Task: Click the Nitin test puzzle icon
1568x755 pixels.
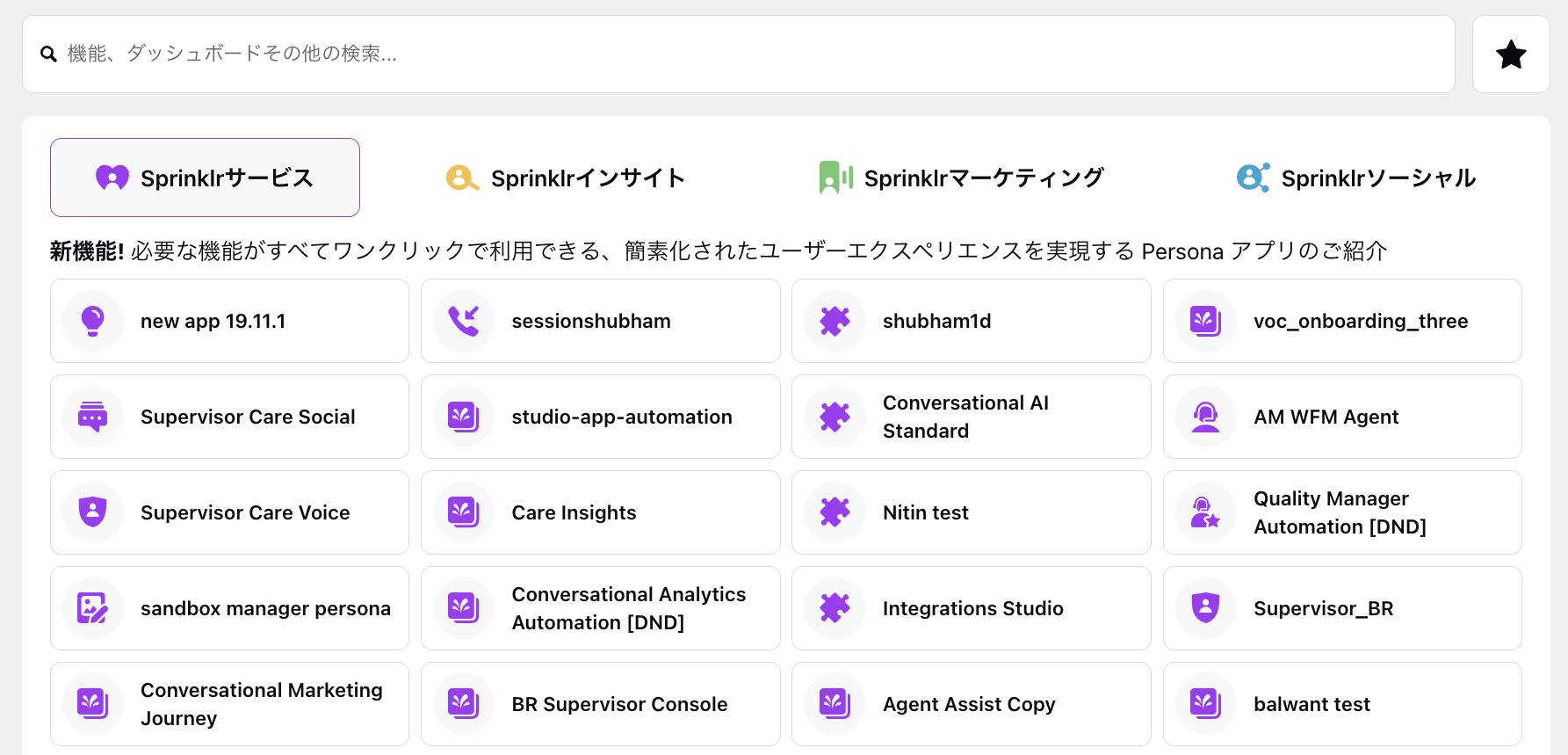Action: 835,512
